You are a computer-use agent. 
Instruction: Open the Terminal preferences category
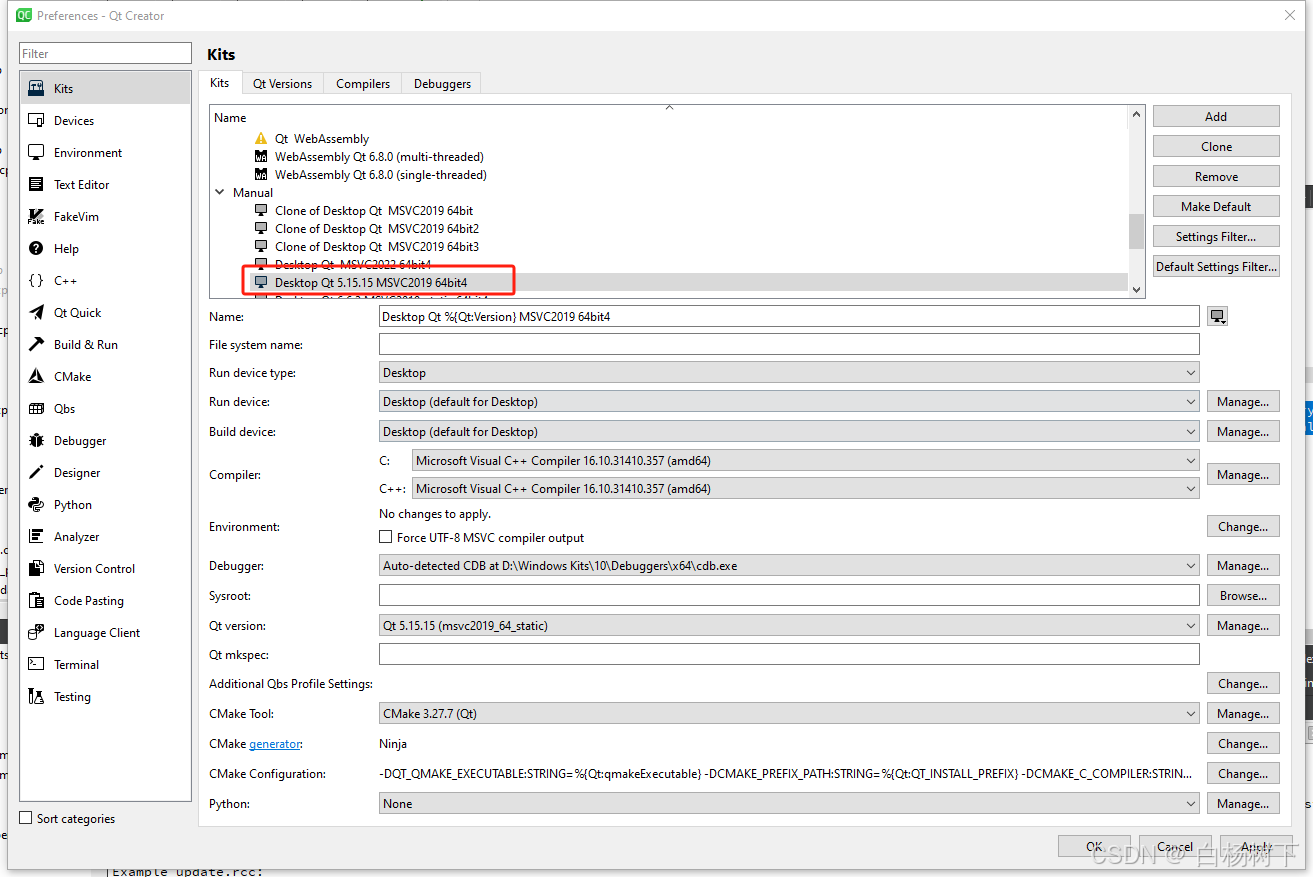[x=105, y=664]
